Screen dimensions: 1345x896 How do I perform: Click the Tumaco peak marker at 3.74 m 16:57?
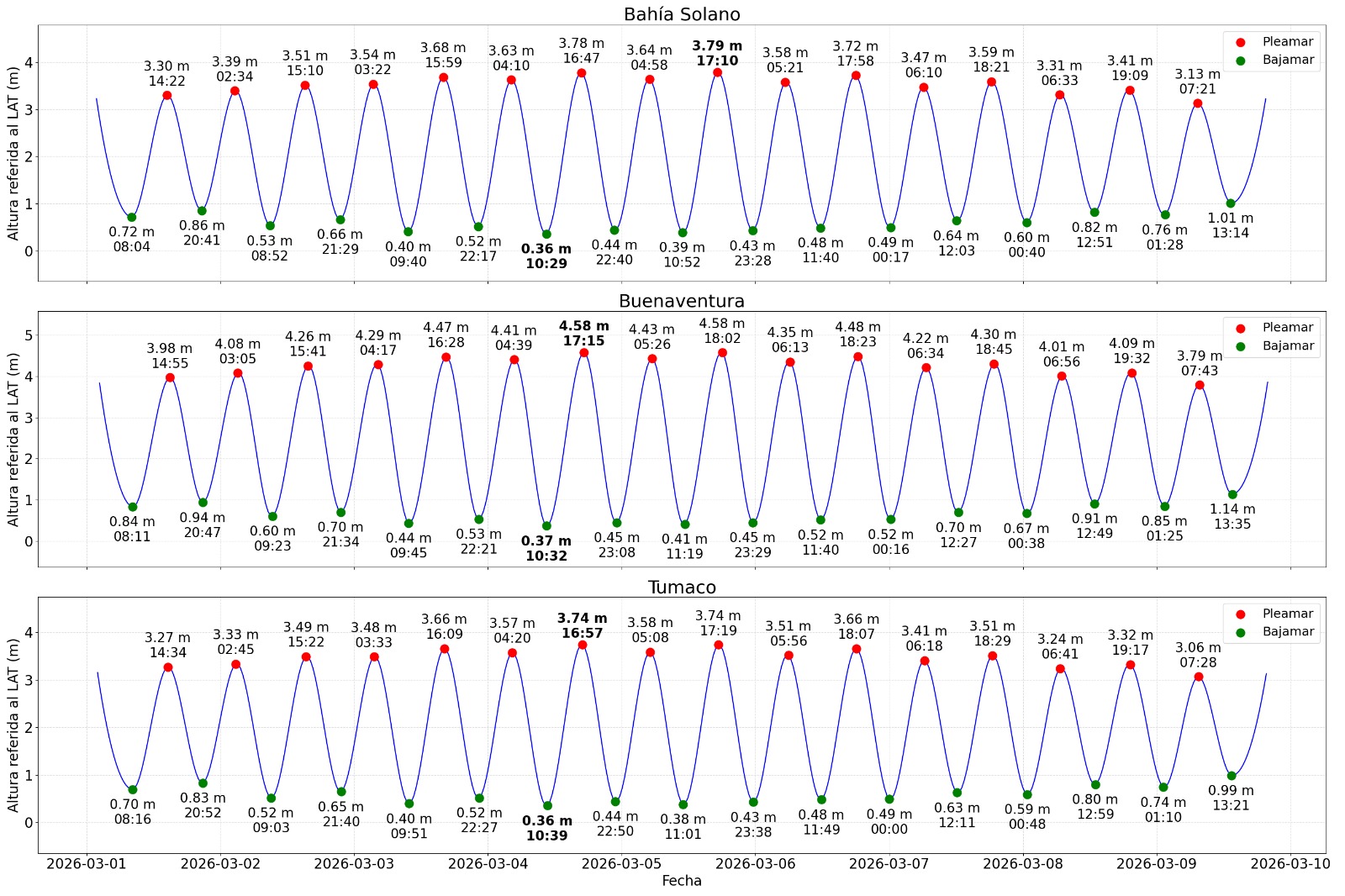pyautogui.click(x=583, y=643)
